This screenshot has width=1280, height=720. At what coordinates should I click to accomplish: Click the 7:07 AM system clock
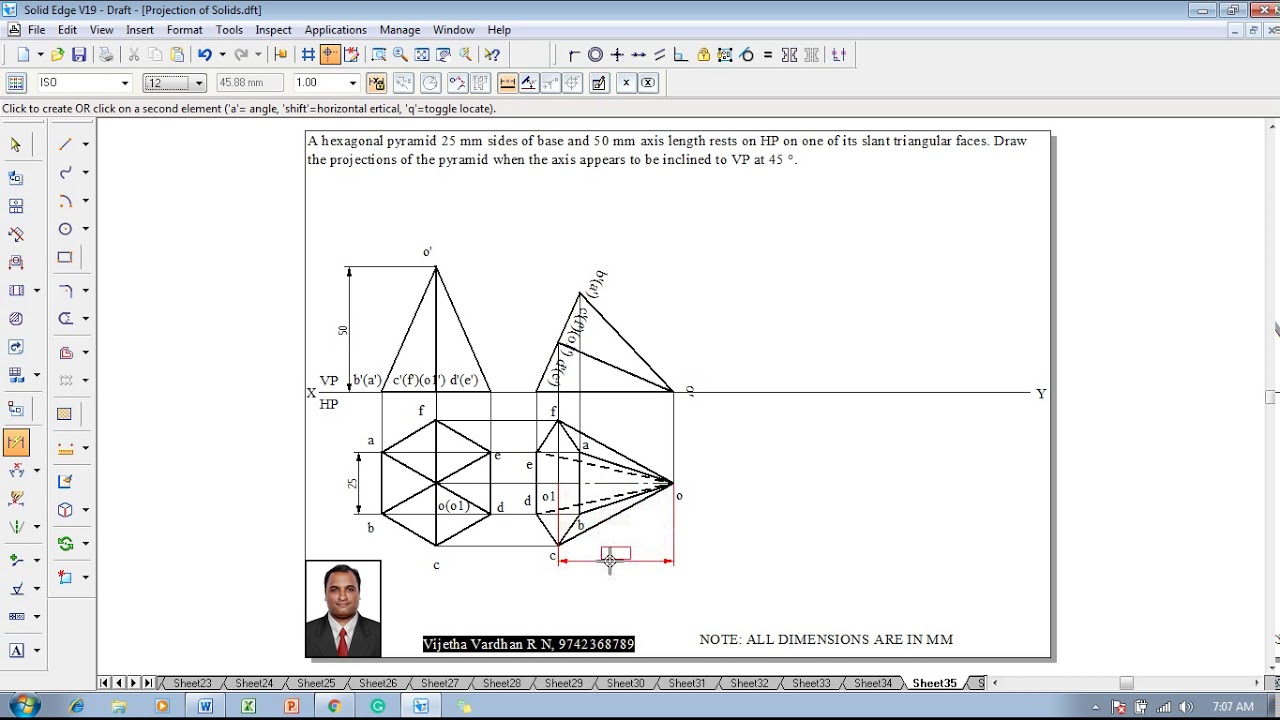1233,707
